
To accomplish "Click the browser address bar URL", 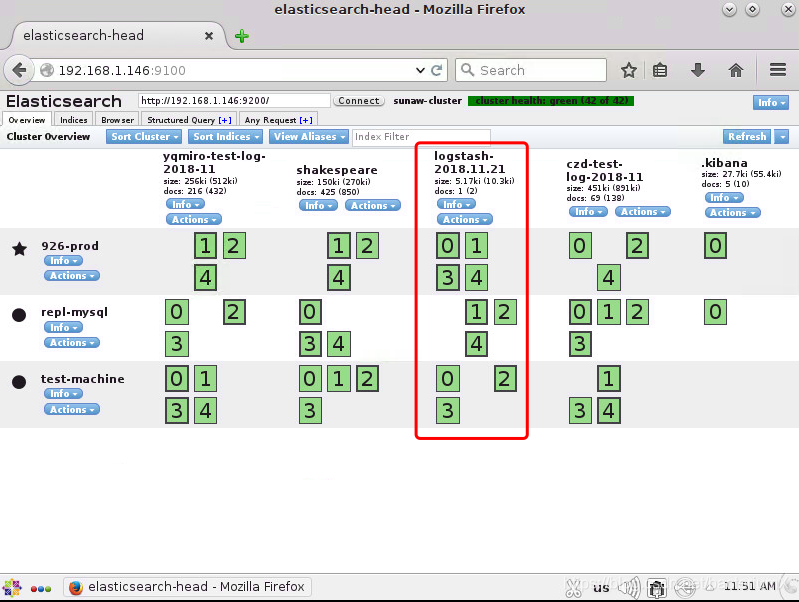I will tap(122, 70).
